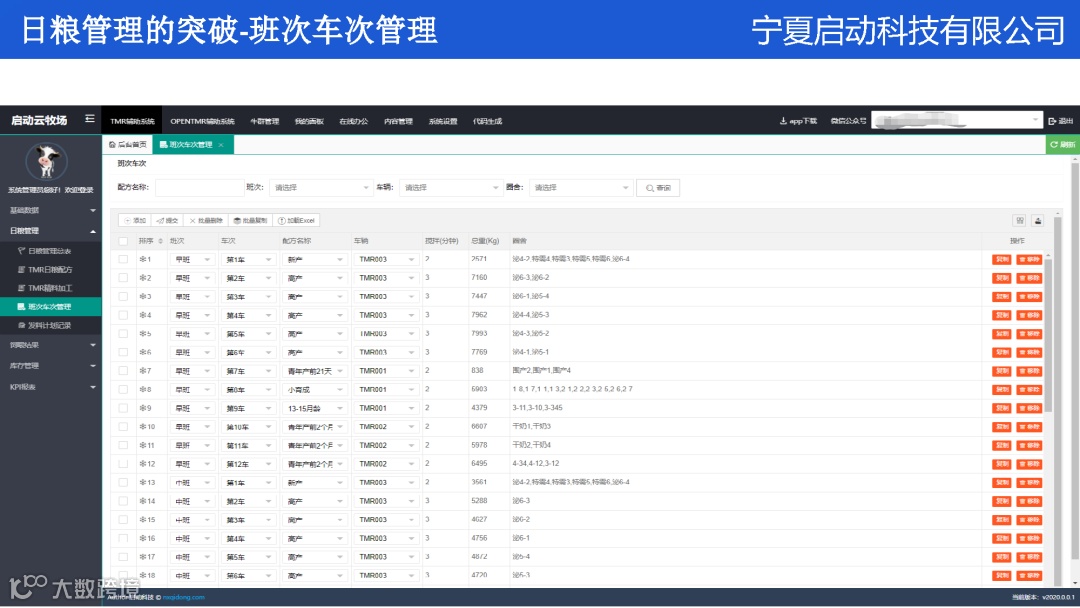Viewport: 1080px width, 608px height.
Task: Click the green 刷新 refresh button
Action: coord(1063,145)
